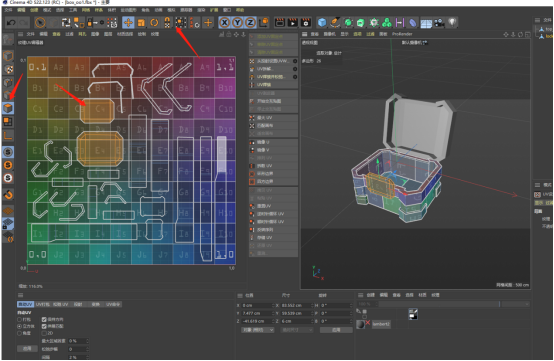The width and height of the screenshot is (554, 361).
Task: Select the Cubic radio button
Action: click(19, 326)
